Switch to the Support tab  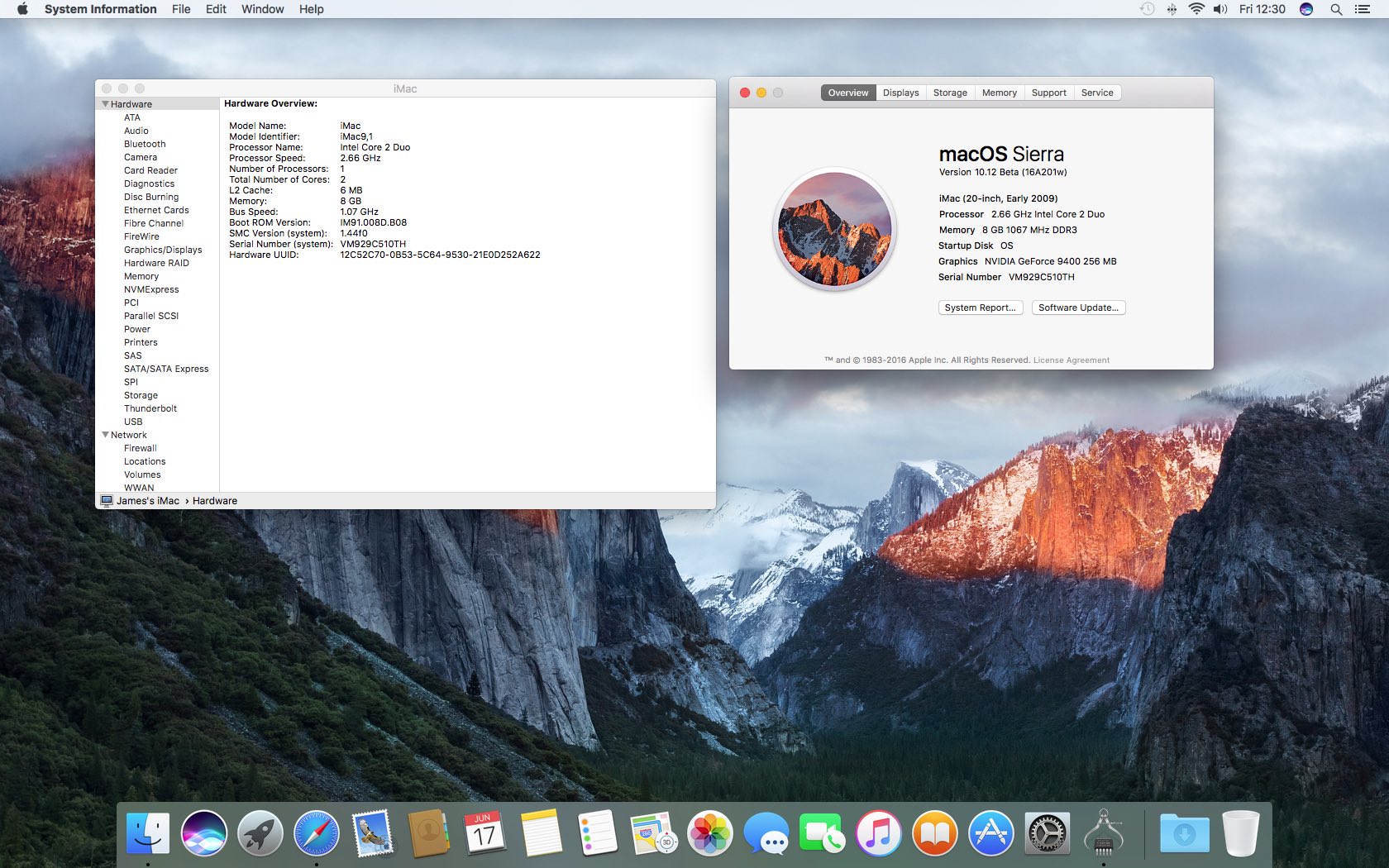point(1049,93)
